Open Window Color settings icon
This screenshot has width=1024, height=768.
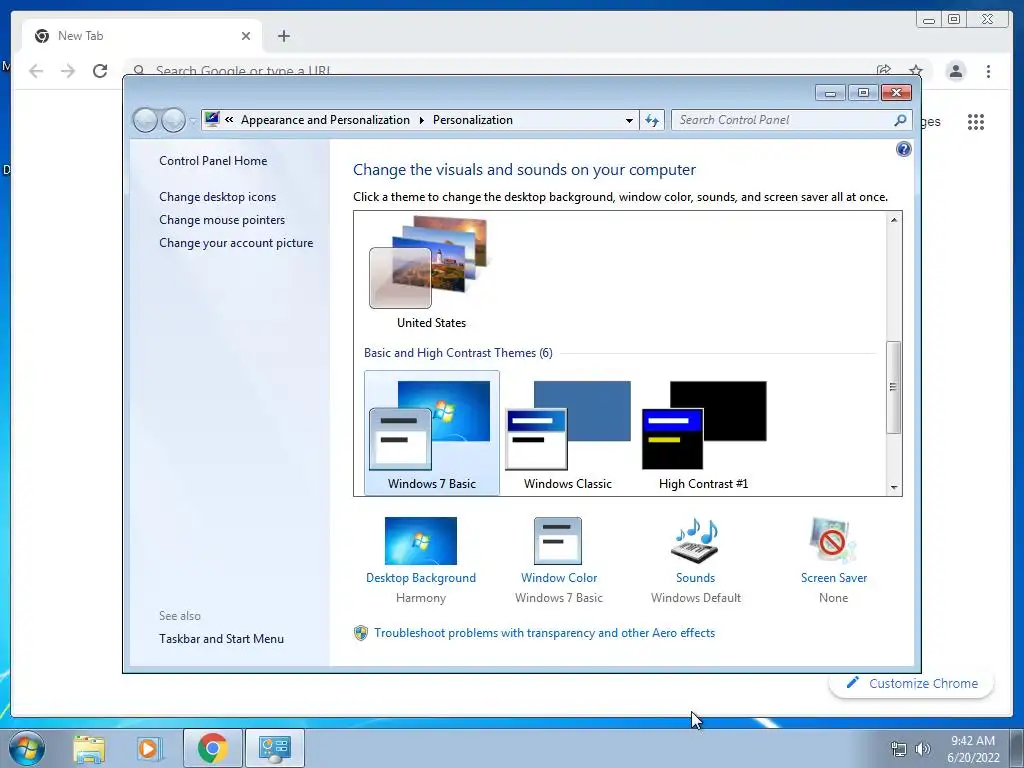point(558,541)
